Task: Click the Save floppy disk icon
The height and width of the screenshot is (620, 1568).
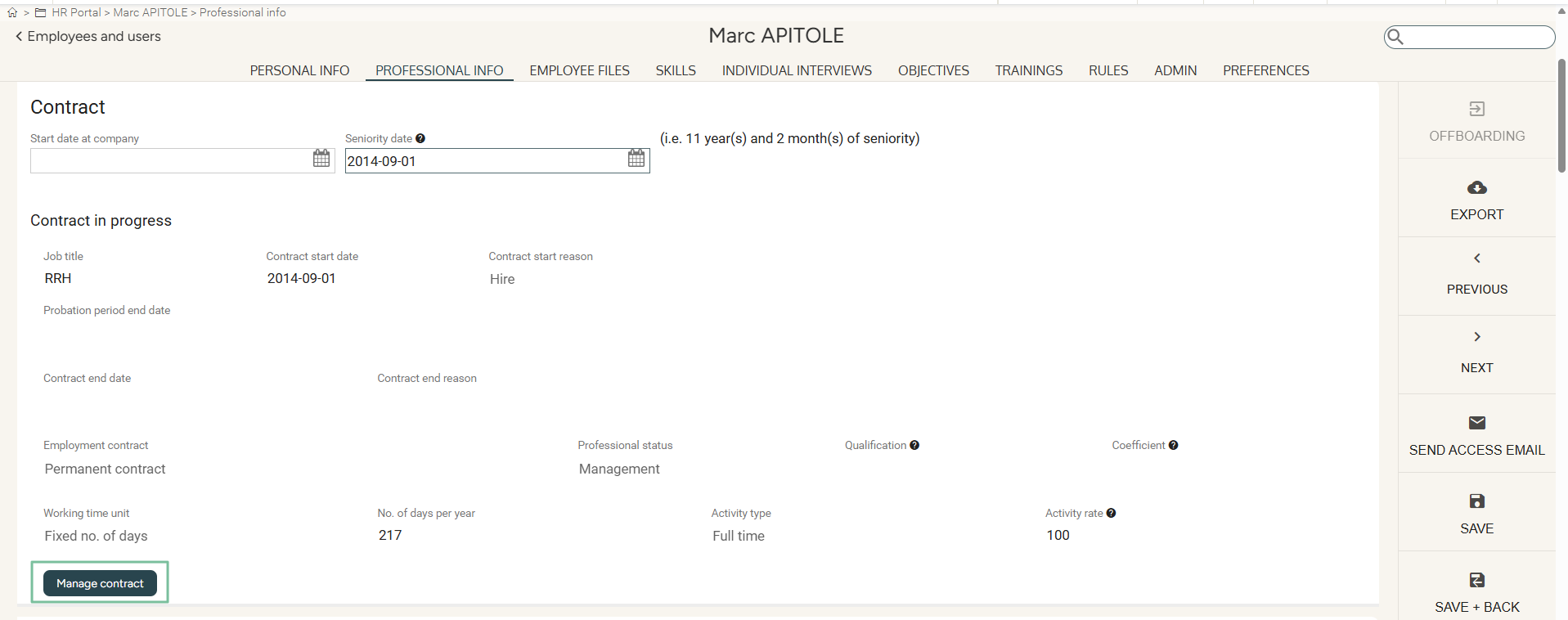Action: coord(1476,501)
